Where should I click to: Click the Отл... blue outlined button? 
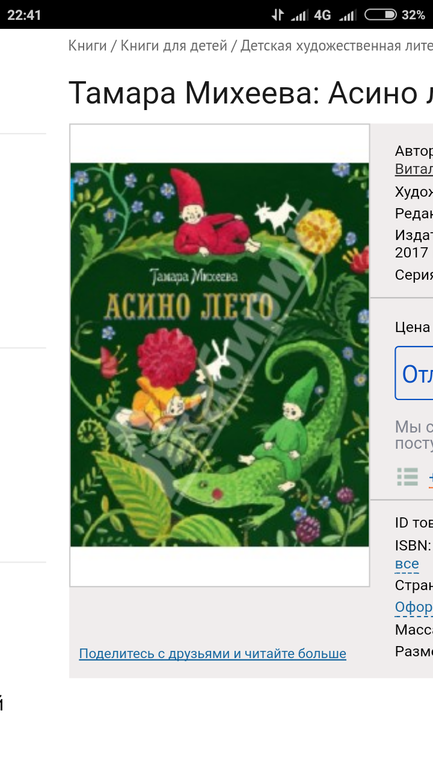(414, 373)
